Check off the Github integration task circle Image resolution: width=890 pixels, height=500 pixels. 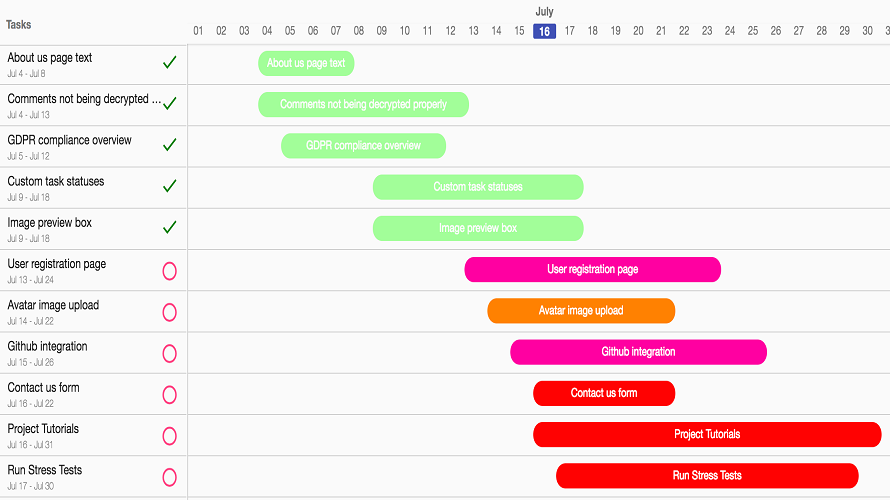(x=169, y=354)
